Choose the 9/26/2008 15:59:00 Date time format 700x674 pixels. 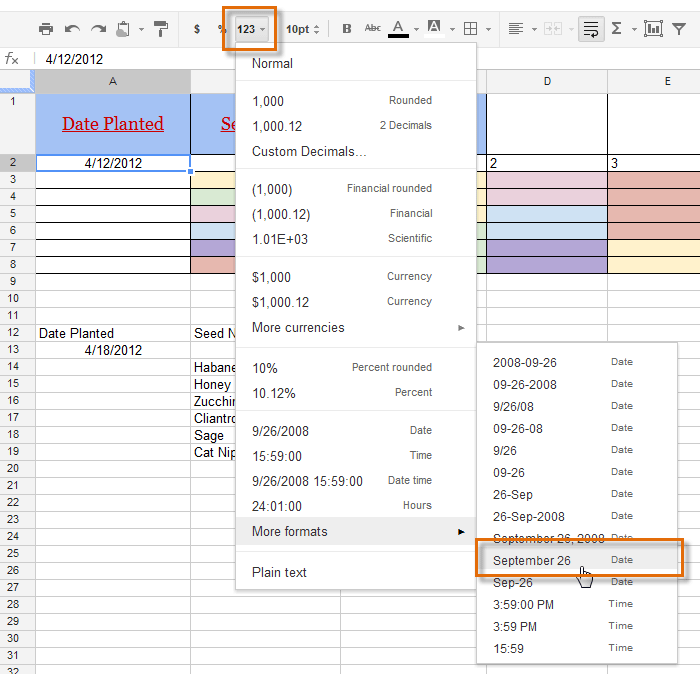point(356,481)
